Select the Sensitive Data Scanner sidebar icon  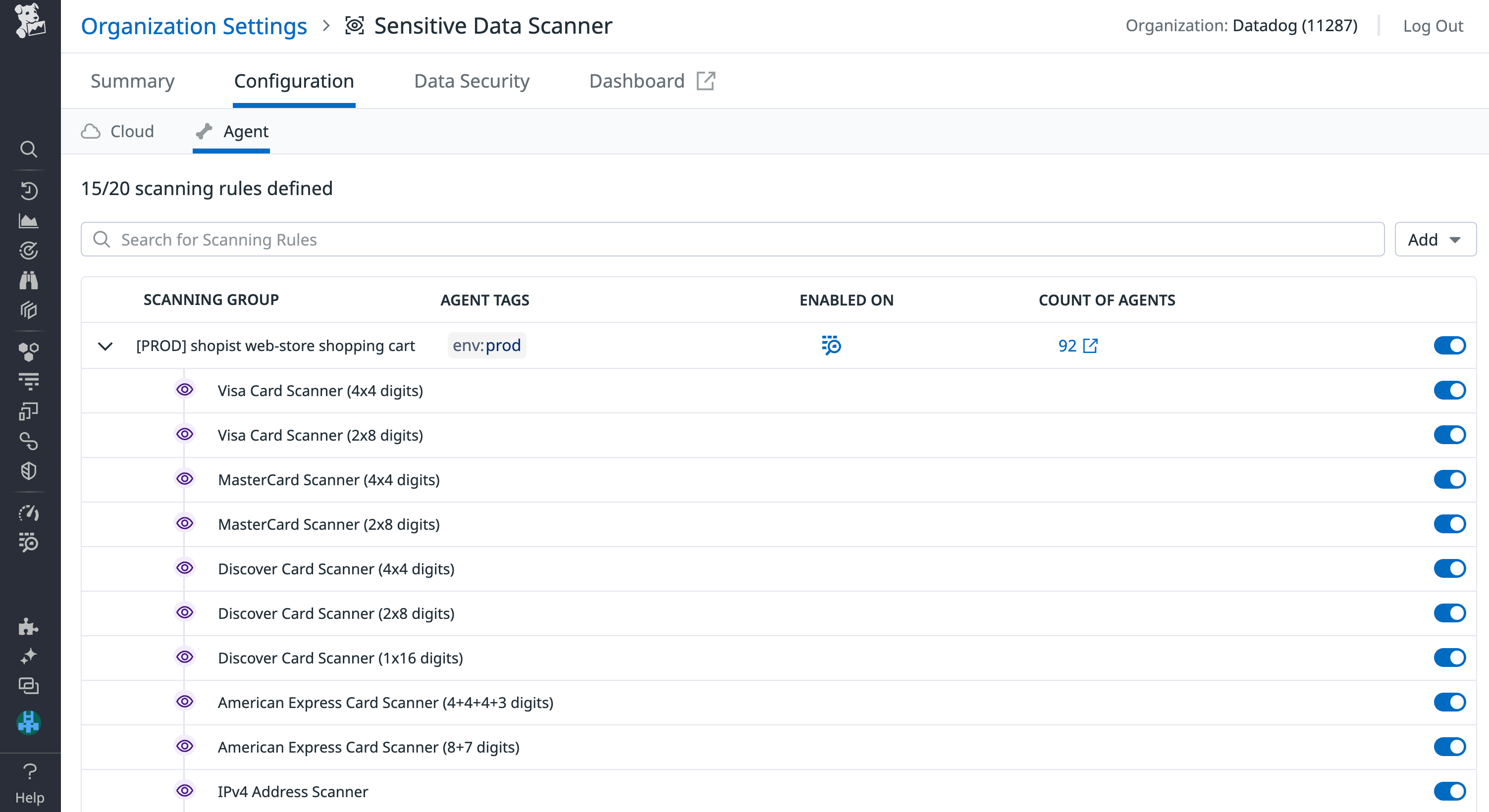click(30, 543)
